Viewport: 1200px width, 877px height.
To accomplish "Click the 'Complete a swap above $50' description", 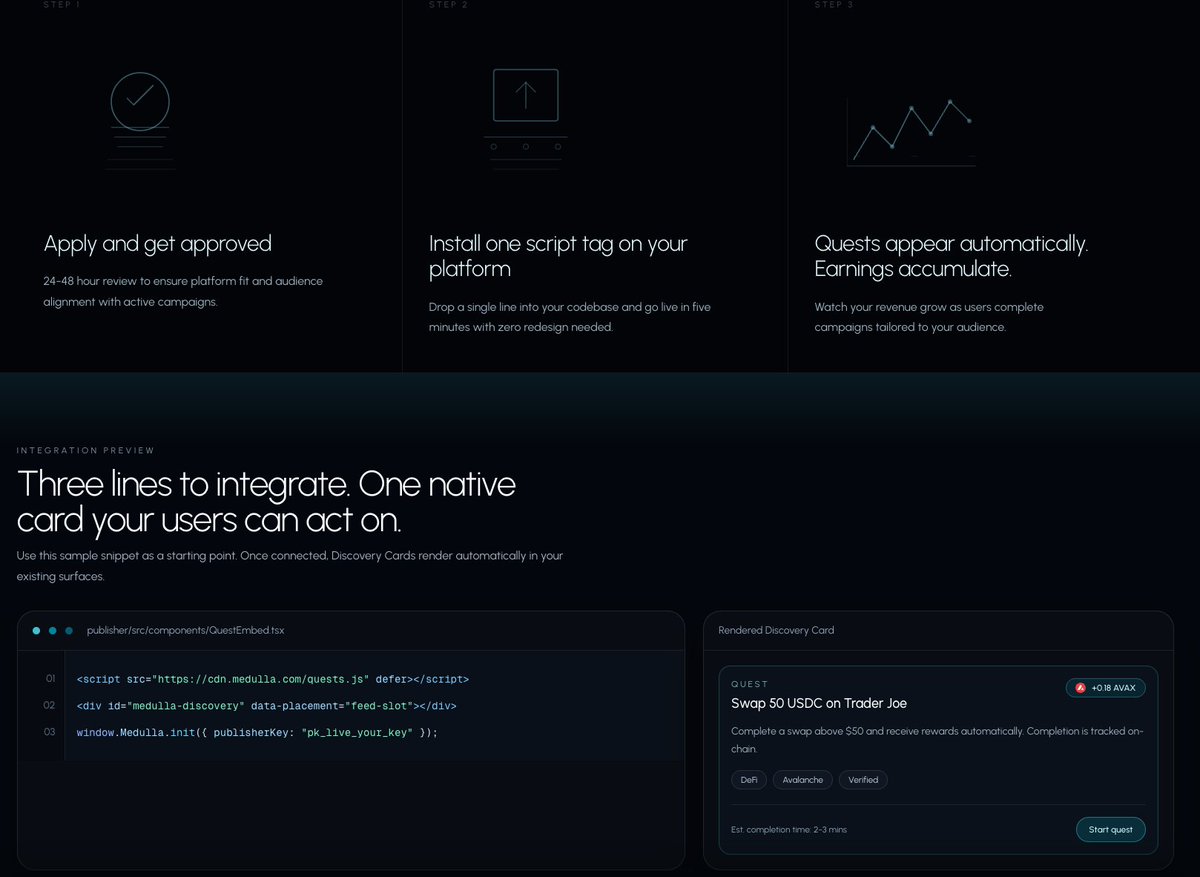I will (937, 740).
